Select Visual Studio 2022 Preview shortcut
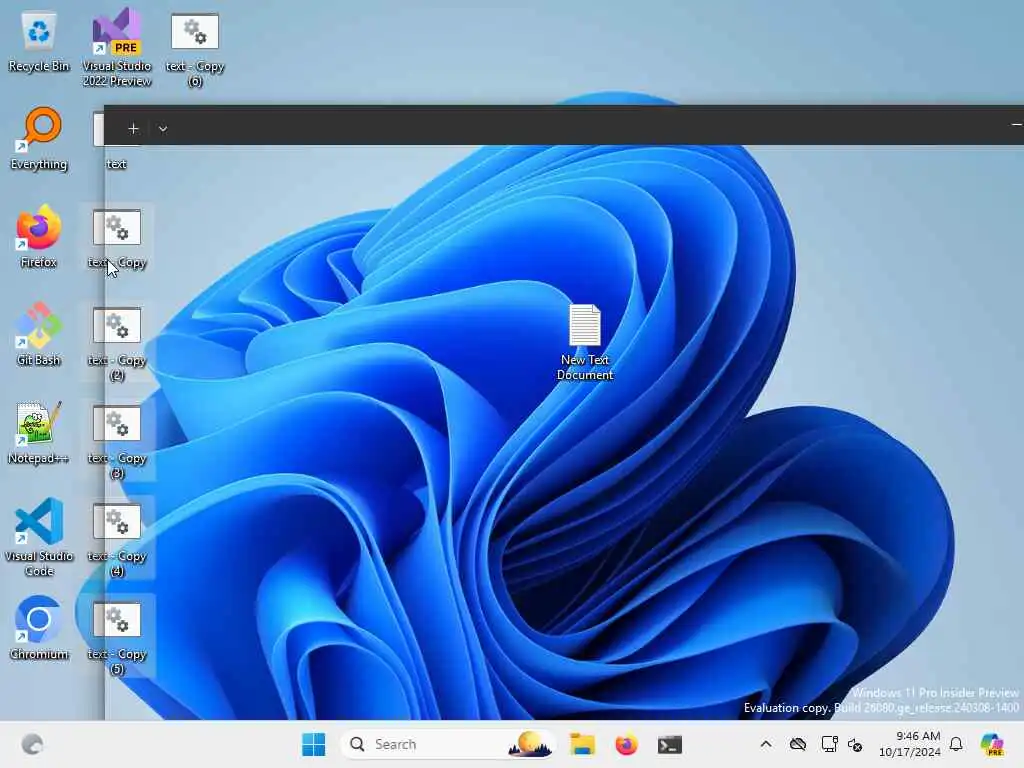1024x768 pixels. [117, 47]
